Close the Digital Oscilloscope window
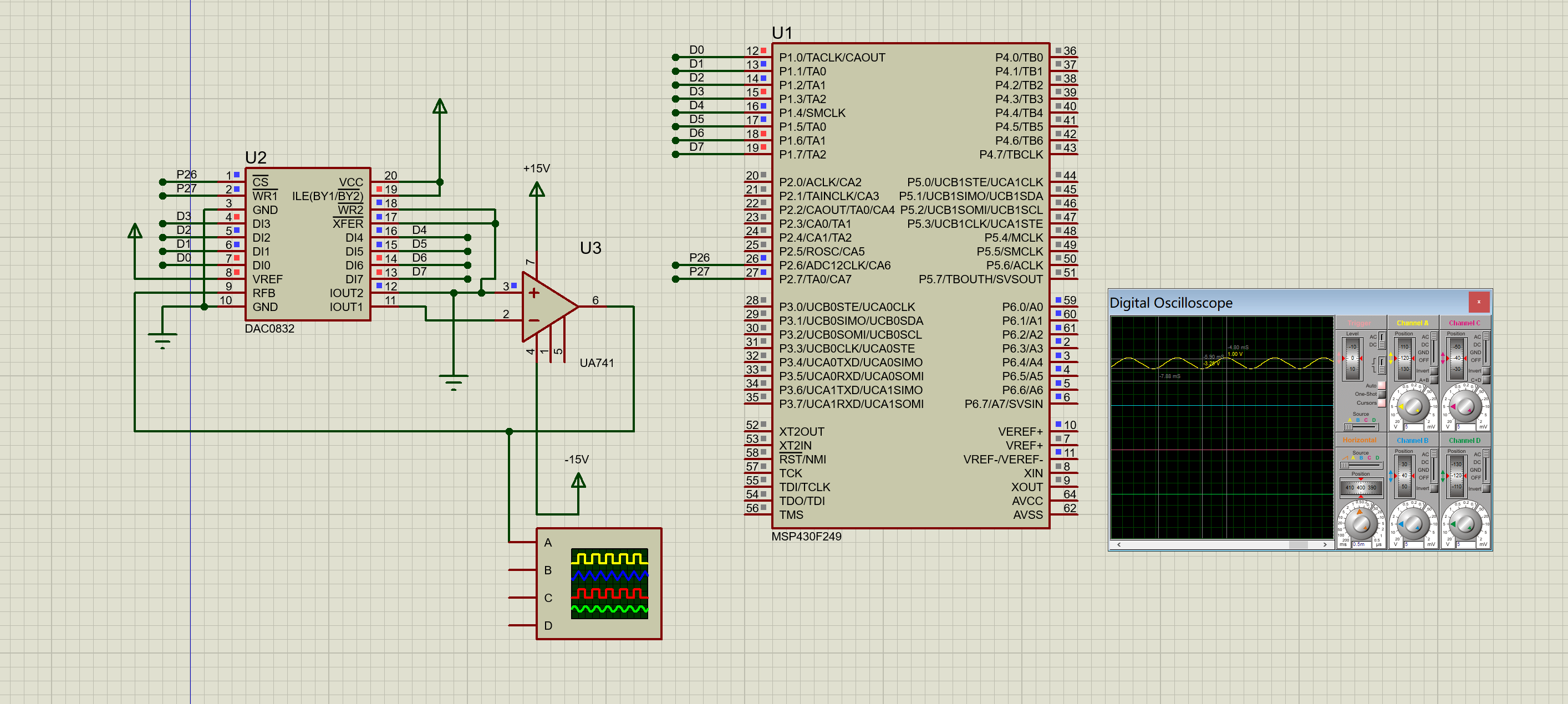Viewport: 1568px width, 704px height. (x=1479, y=302)
